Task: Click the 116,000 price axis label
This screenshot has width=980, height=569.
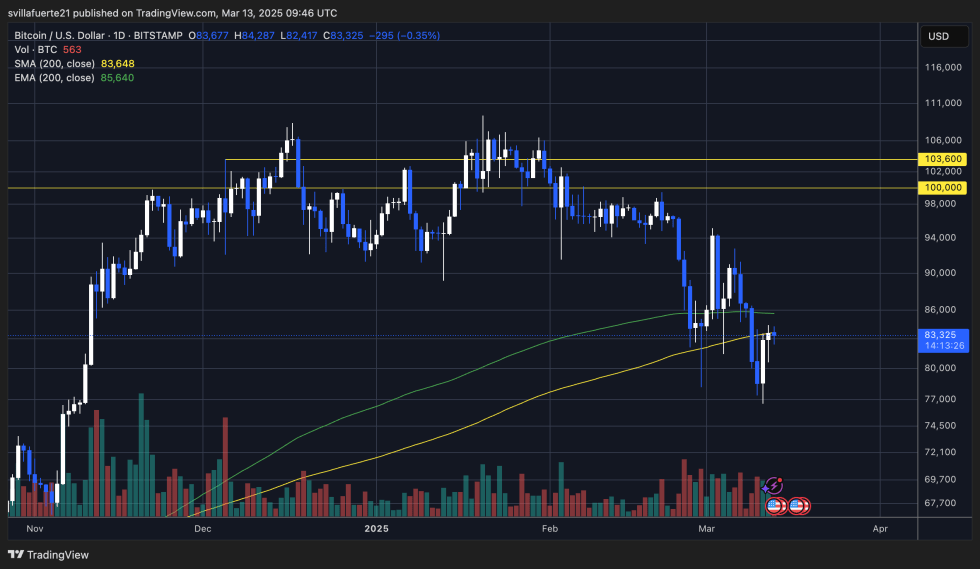Action: pos(944,67)
